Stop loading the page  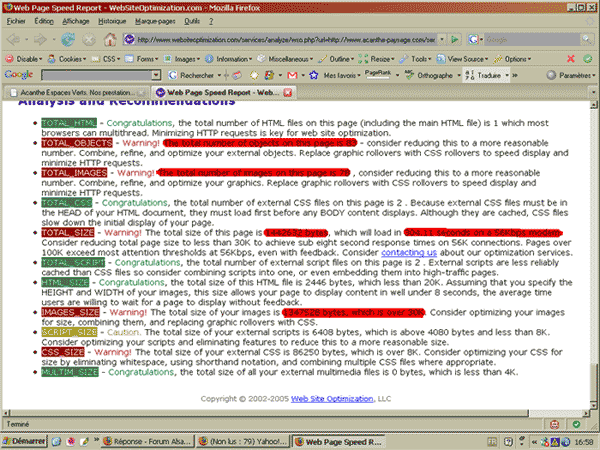point(89,39)
